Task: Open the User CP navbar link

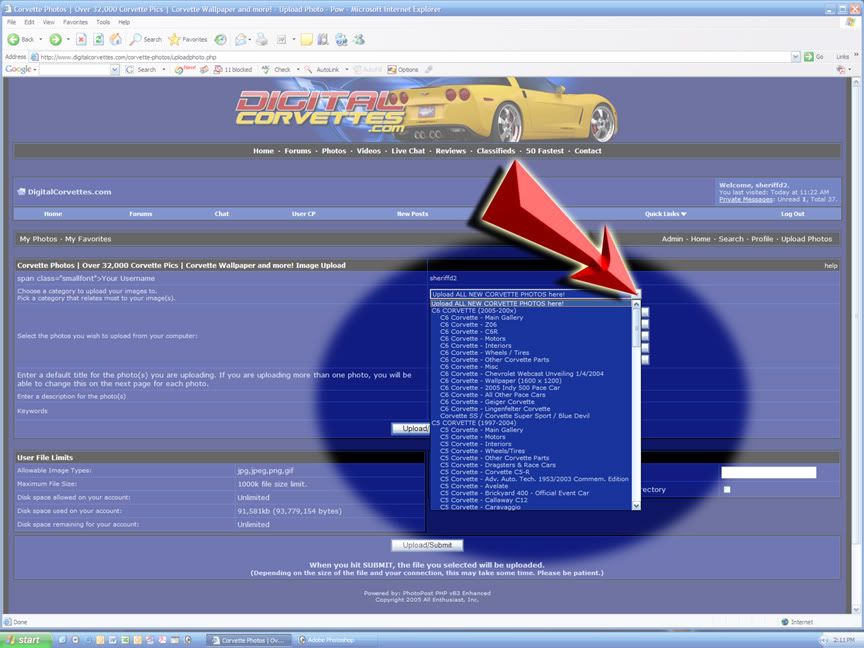Action: (x=304, y=214)
